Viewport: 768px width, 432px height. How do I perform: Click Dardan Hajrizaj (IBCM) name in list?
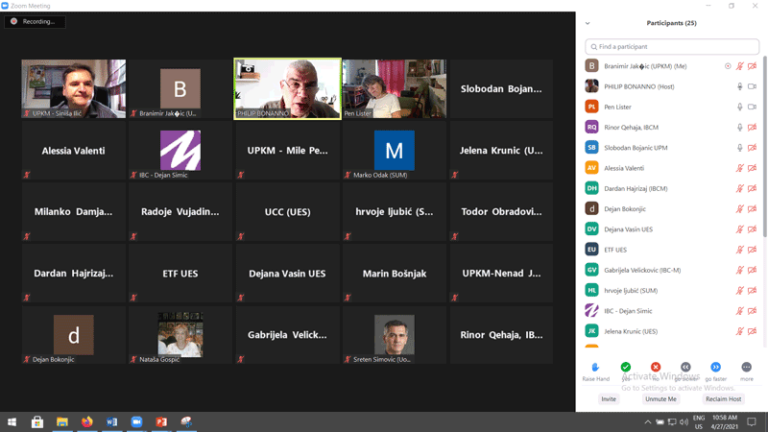pyautogui.click(x=636, y=189)
